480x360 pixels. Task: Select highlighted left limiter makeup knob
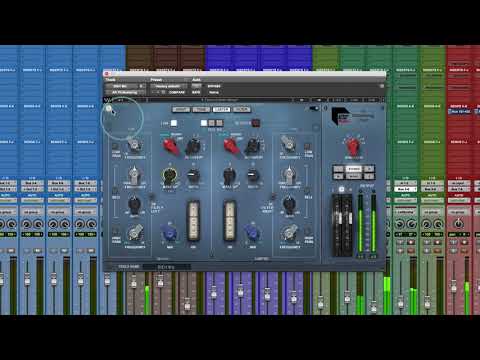click(x=169, y=175)
